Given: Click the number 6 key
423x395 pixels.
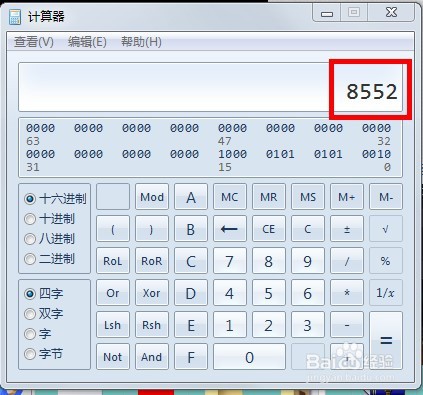Looking at the screenshot, I should [308, 293].
